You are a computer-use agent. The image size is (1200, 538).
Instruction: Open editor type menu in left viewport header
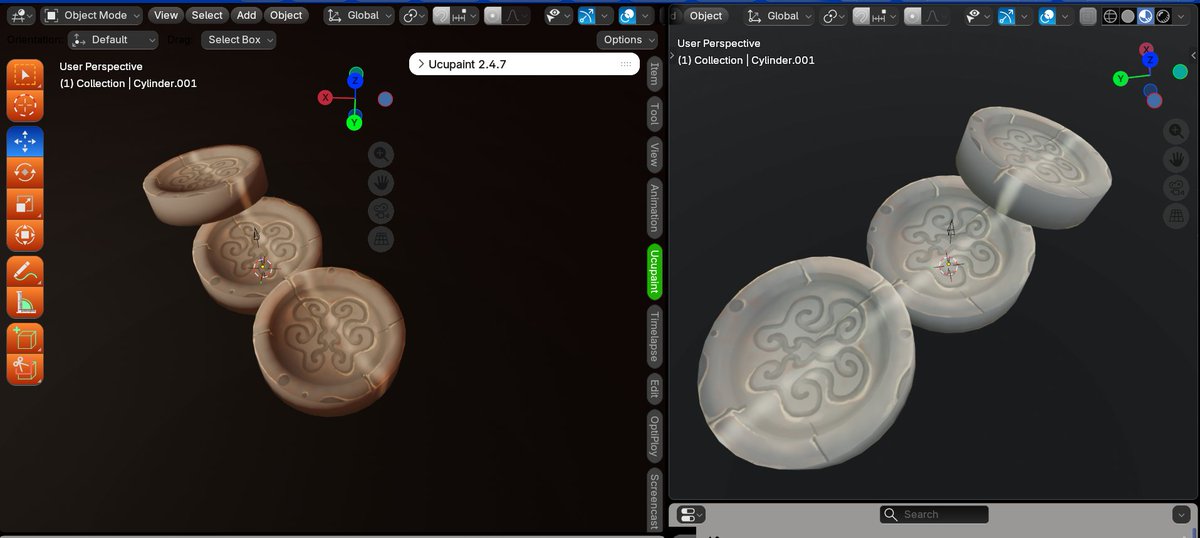21,15
